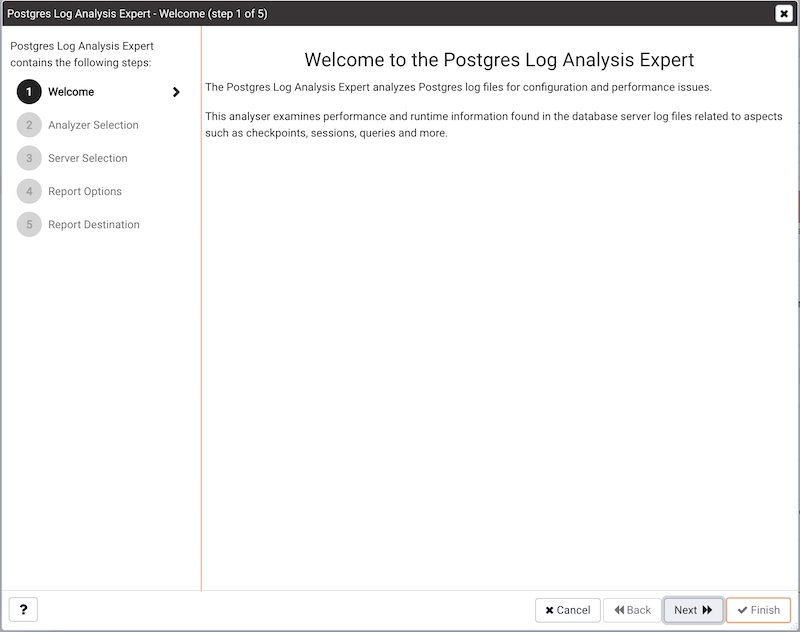Click the 'Welcome to the Postgres Log Analysis Expert' heading

499,60
